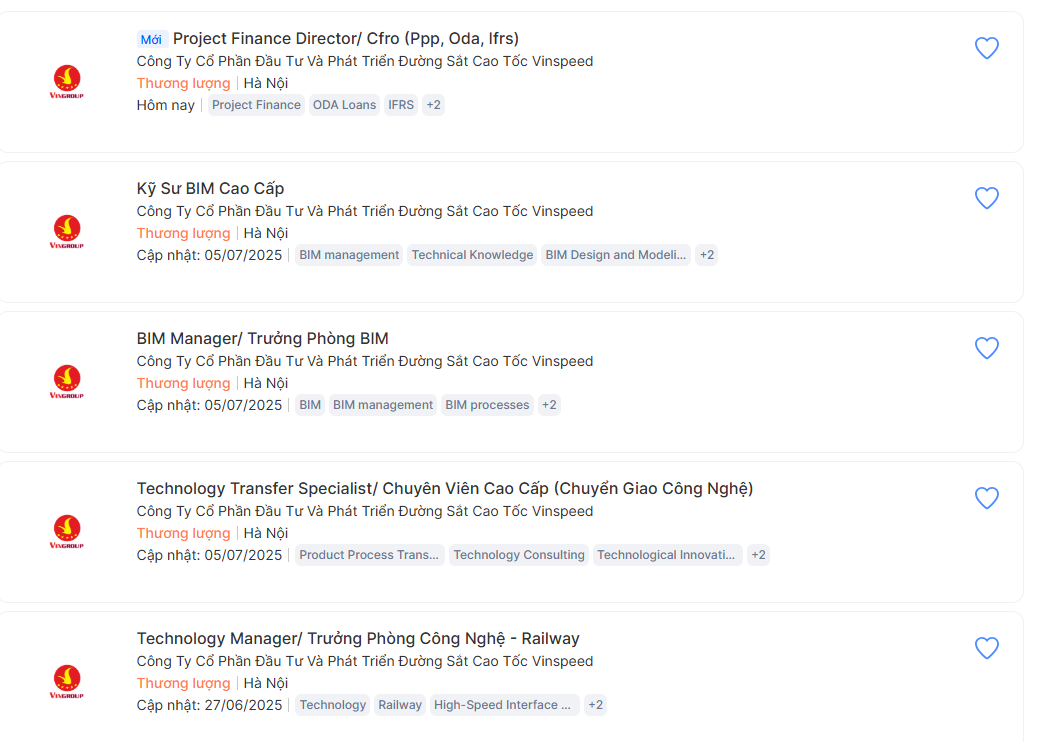
Task: Open BIM Manager/ Trưởng Phòng BIM job title
Action: click(262, 339)
